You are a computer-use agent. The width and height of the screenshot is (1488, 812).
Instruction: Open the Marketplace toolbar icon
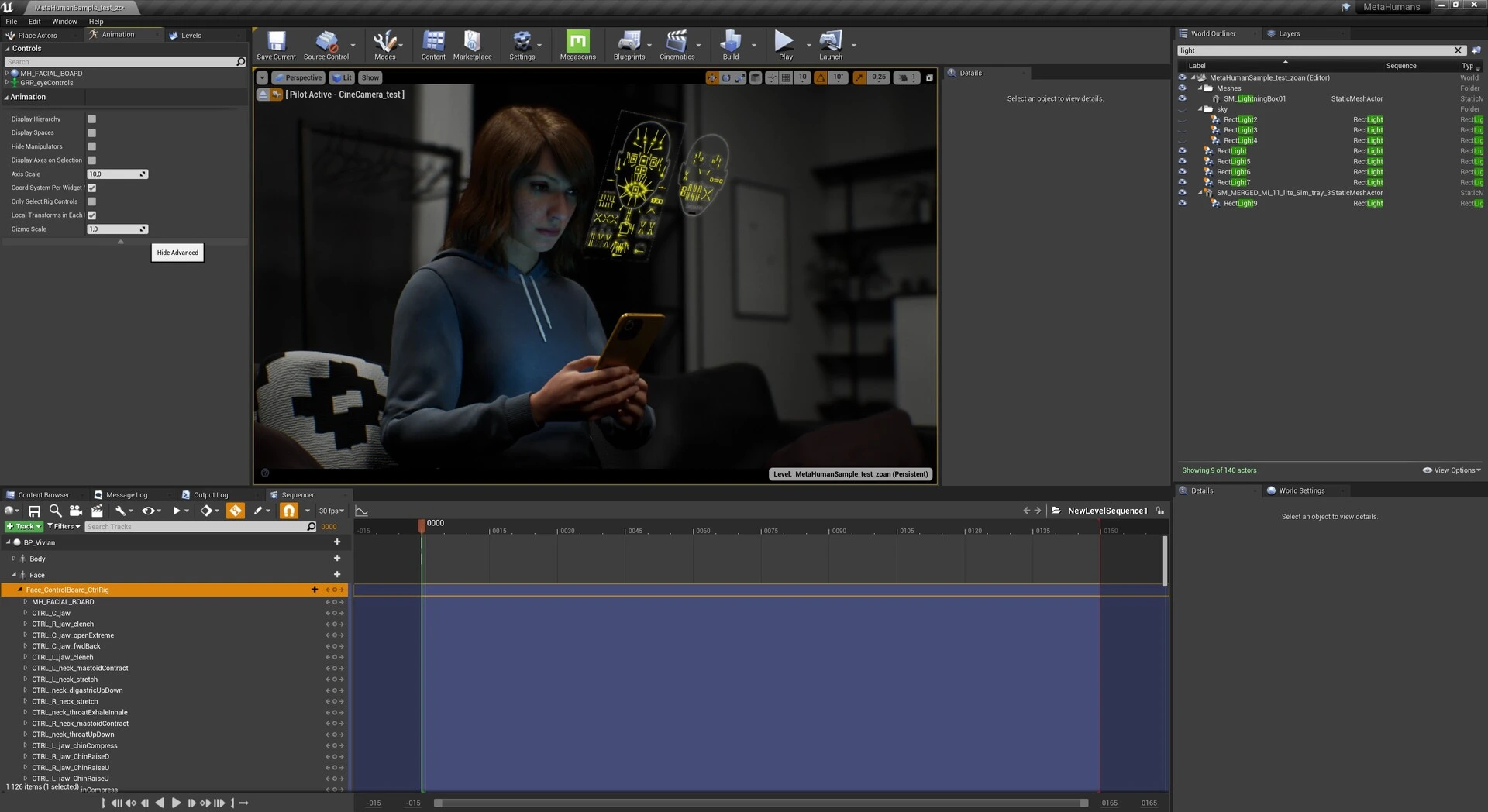472,42
